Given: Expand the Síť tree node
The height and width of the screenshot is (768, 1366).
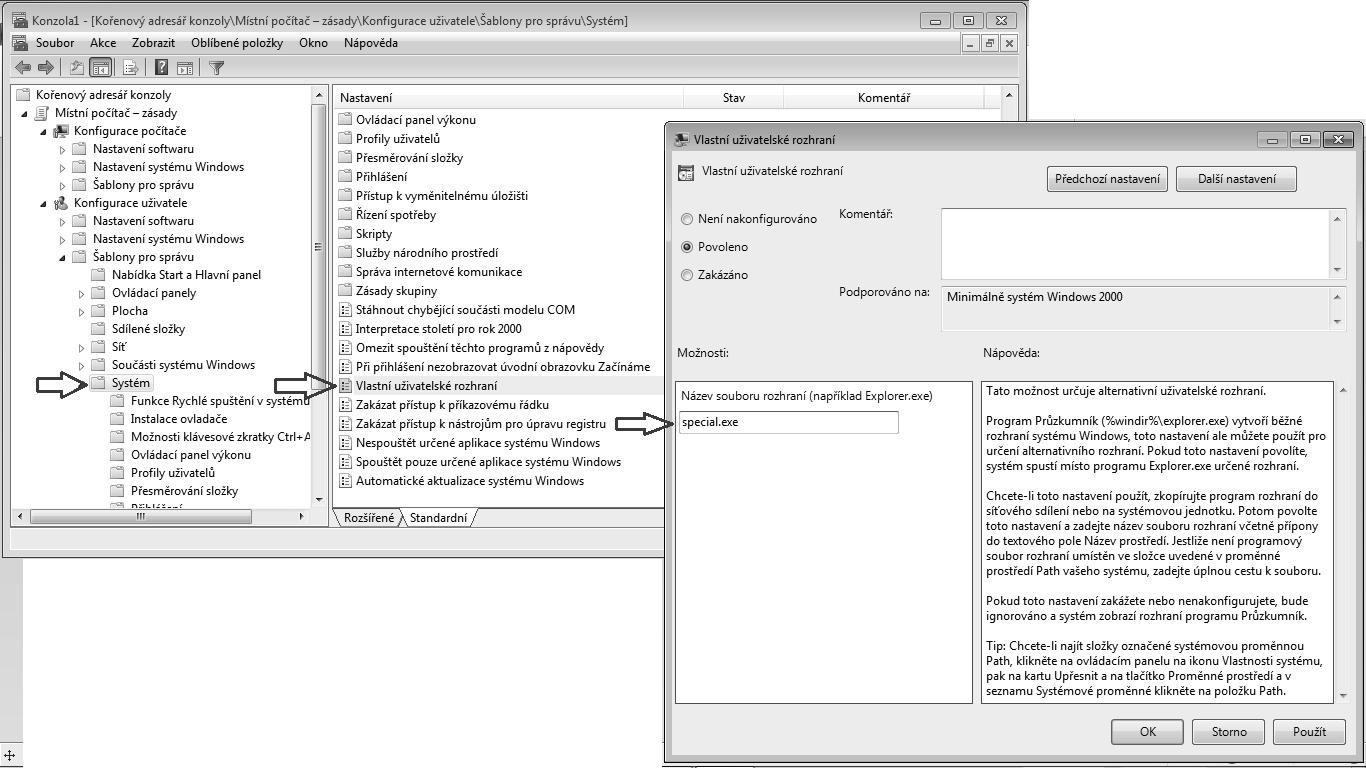Looking at the screenshot, I should 81,347.
